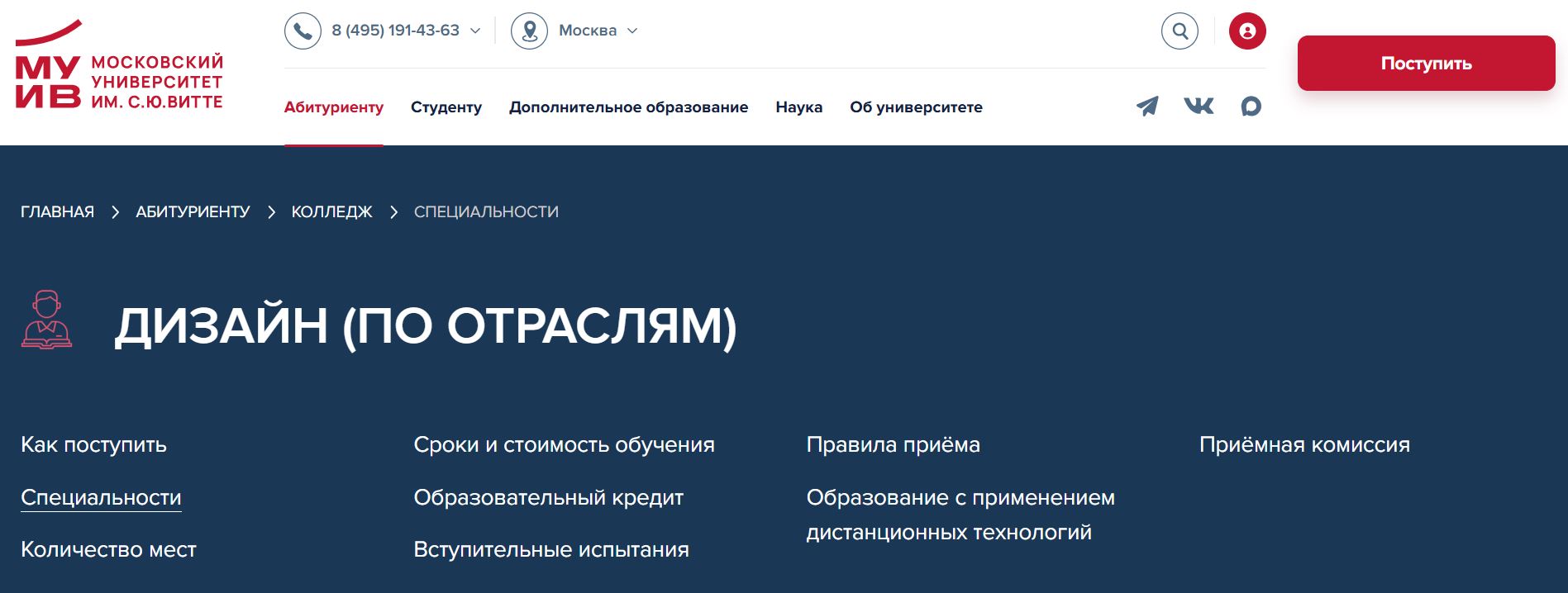Image resolution: width=1568 pixels, height=593 pixels.
Task: Open the Наука menu item
Action: click(799, 107)
